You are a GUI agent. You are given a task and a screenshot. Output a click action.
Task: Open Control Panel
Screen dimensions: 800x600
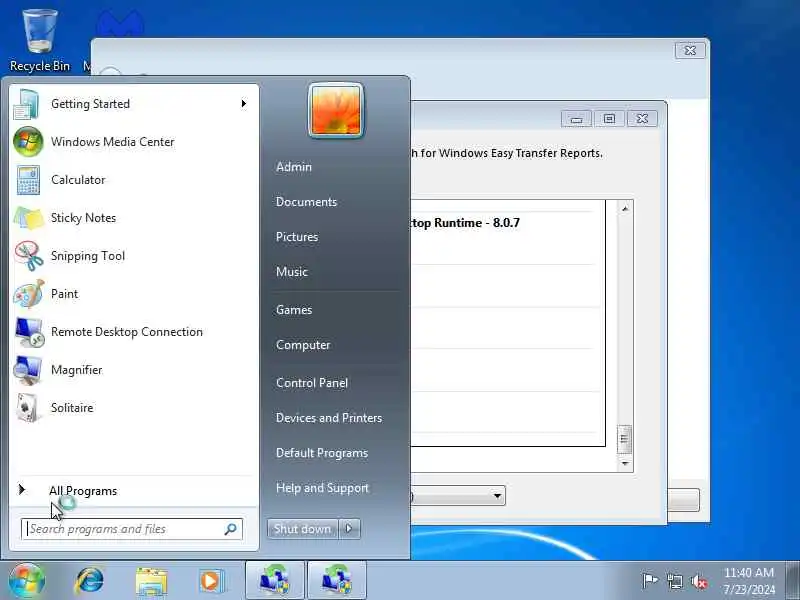point(312,383)
